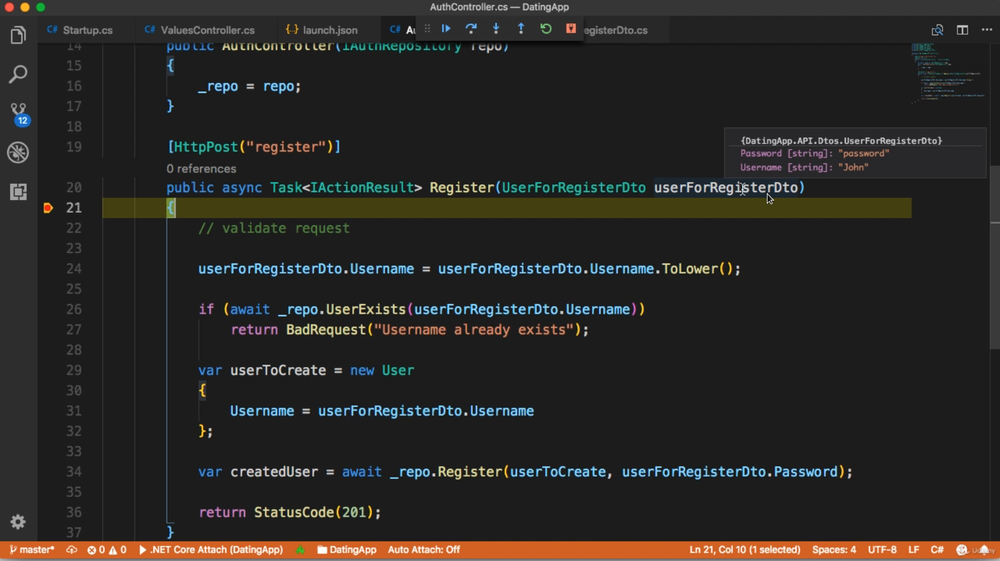Restart the debug session
Screen dimensions: 1000x561
pyautogui.click(x=545, y=29)
